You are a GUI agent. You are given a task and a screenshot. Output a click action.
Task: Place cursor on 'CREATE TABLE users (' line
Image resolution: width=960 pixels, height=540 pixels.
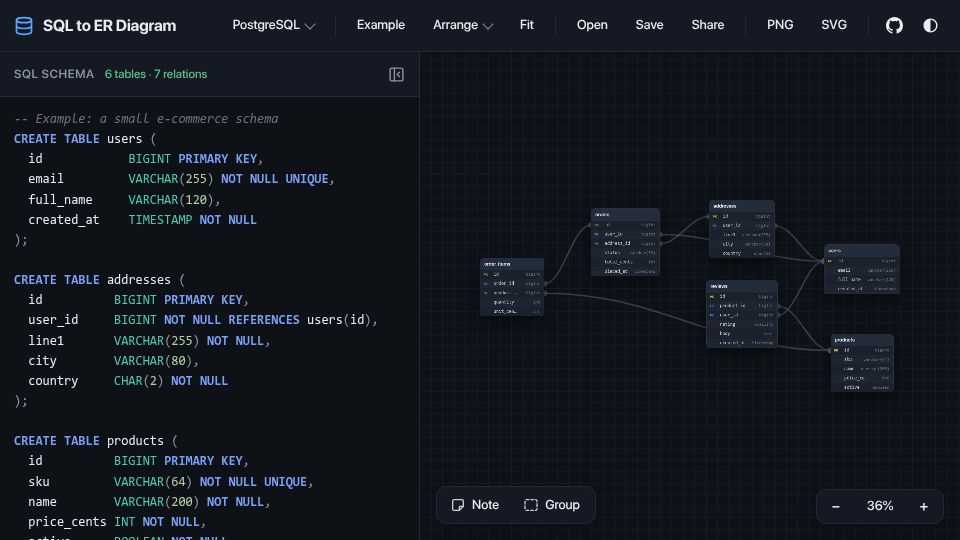tap(85, 139)
